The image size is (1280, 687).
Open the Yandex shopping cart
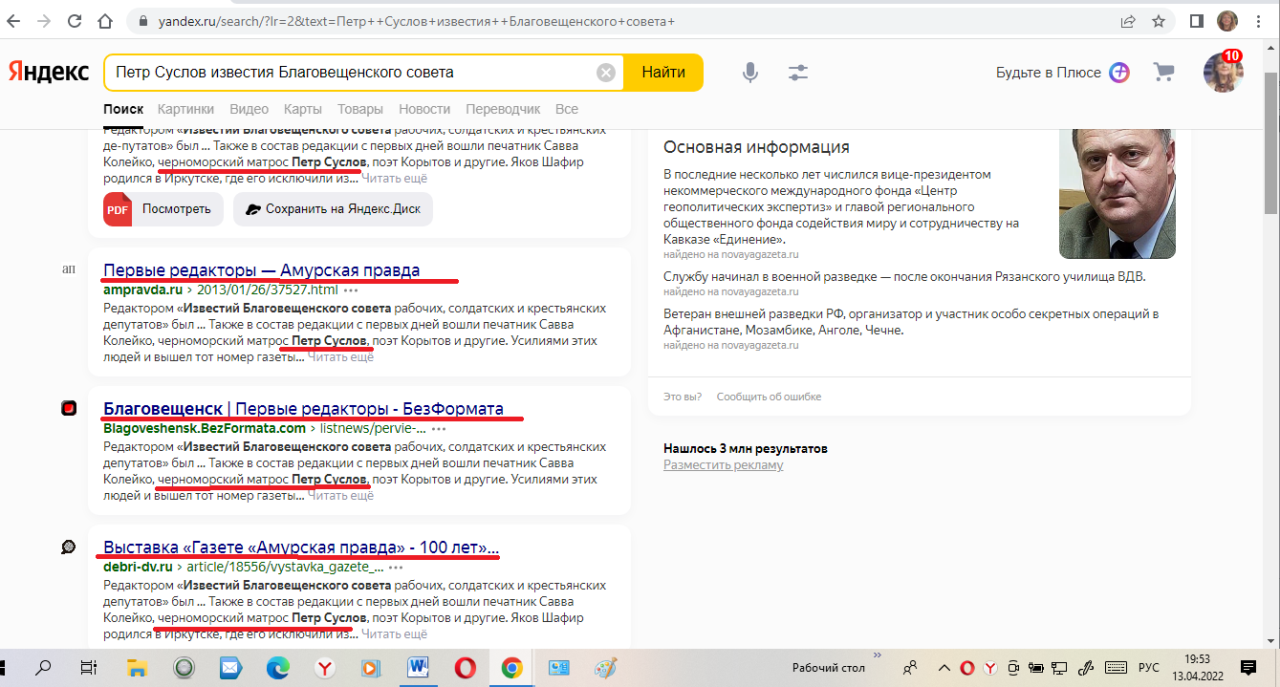tap(1163, 72)
